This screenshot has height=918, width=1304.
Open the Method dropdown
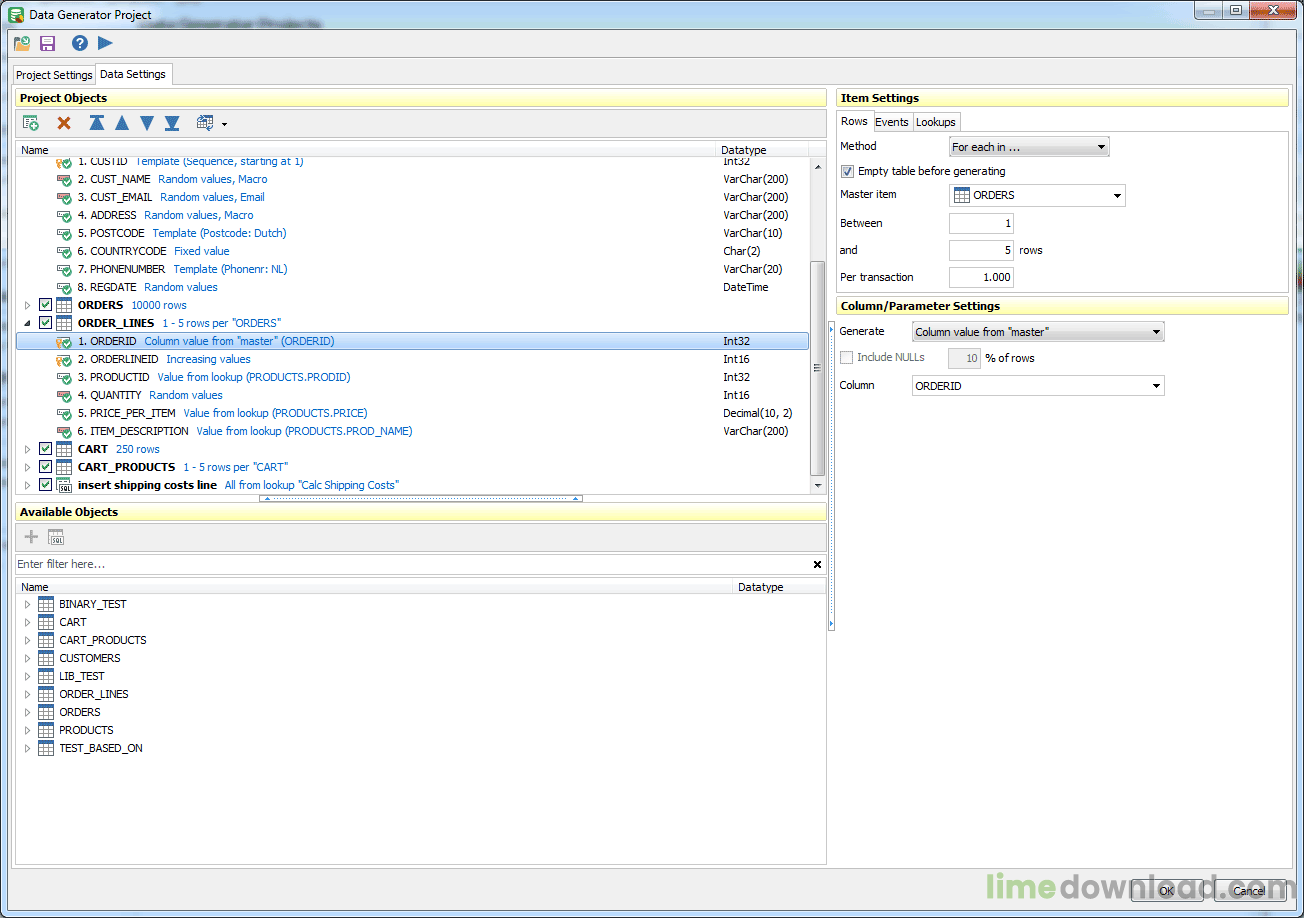pyautogui.click(x=1029, y=147)
